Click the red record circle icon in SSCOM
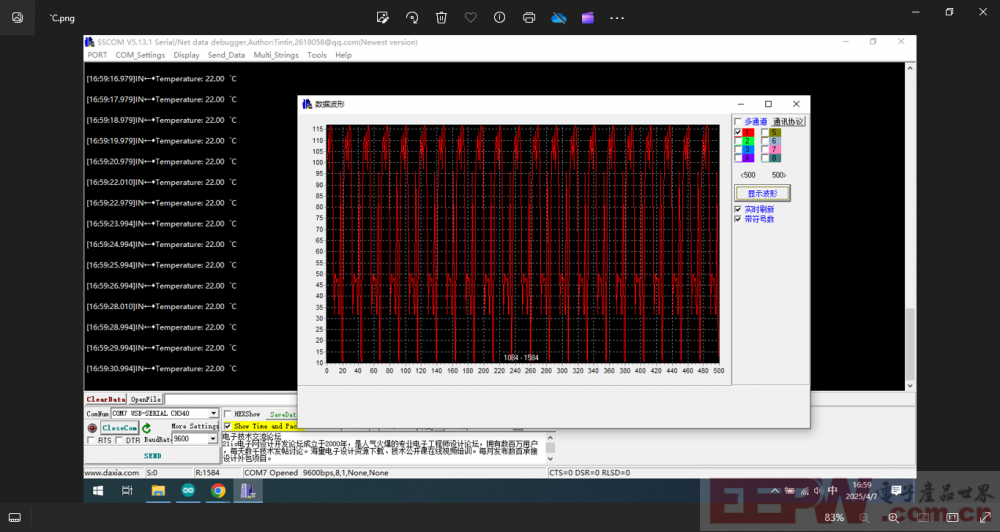Screen dimensions: 1000x532 click(x=92, y=428)
